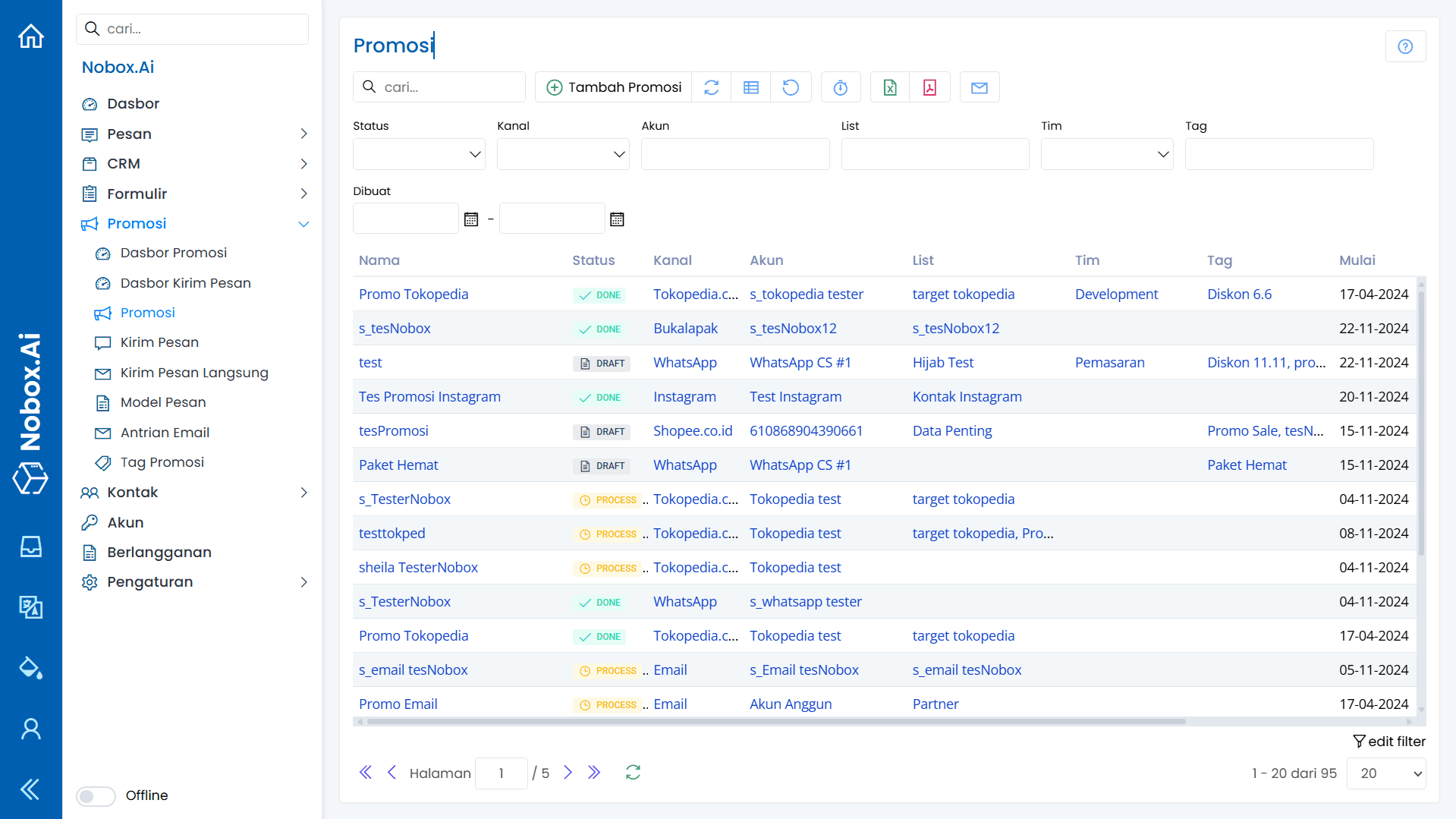This screenshot has height=819, width=1456.
Task: Click the timer icon in toolbar
Action: [x=841, y=87]
